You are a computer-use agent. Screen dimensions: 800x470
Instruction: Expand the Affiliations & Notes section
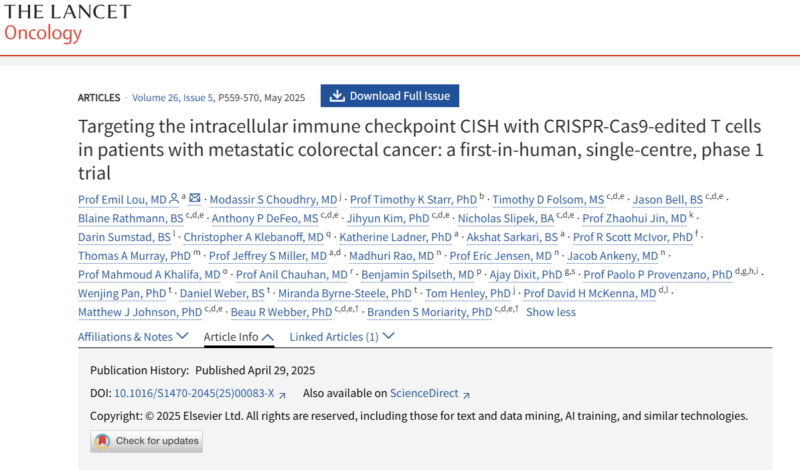tap(133, 337)
